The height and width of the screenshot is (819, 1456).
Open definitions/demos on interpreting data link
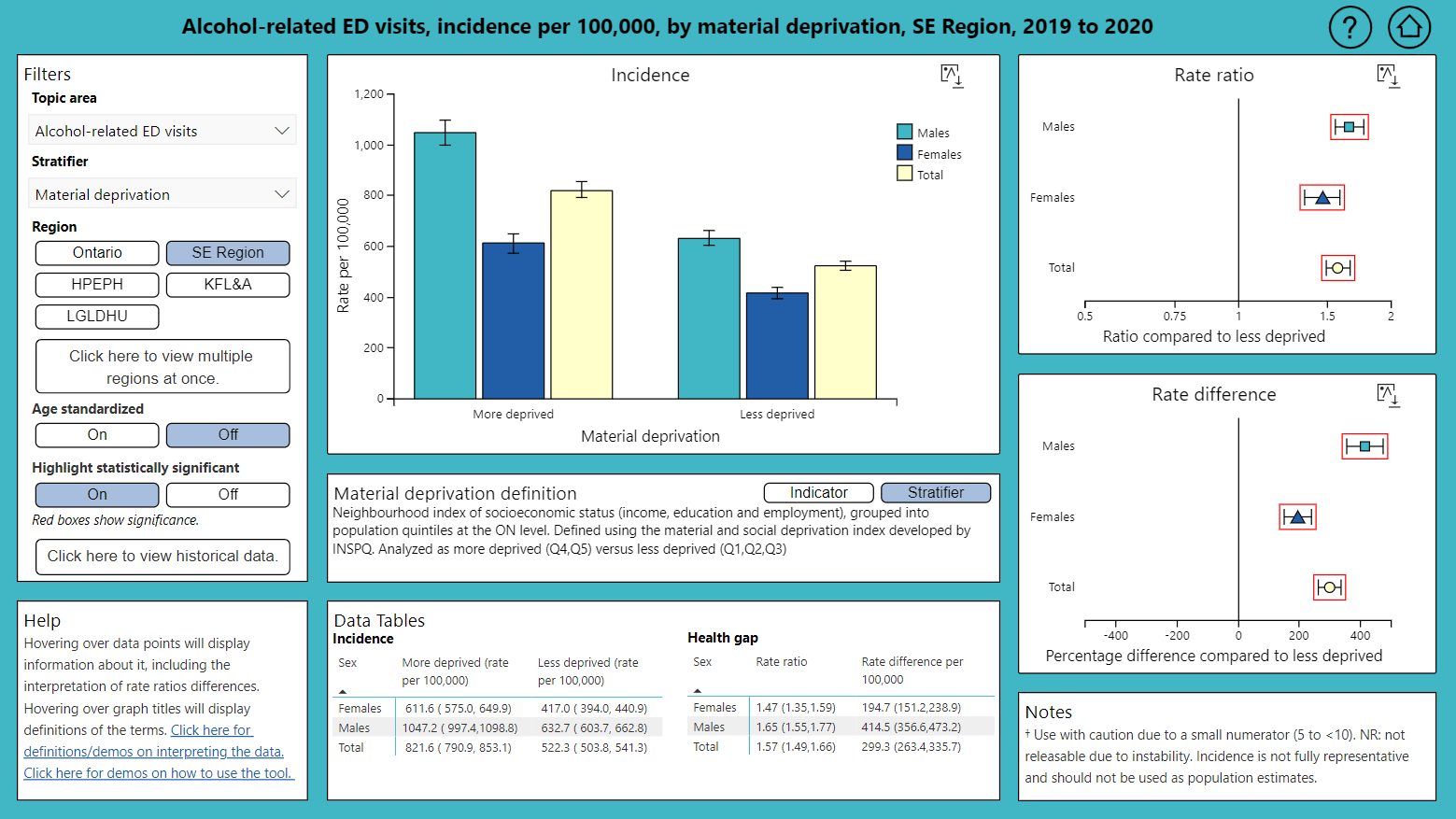(154, 741)
